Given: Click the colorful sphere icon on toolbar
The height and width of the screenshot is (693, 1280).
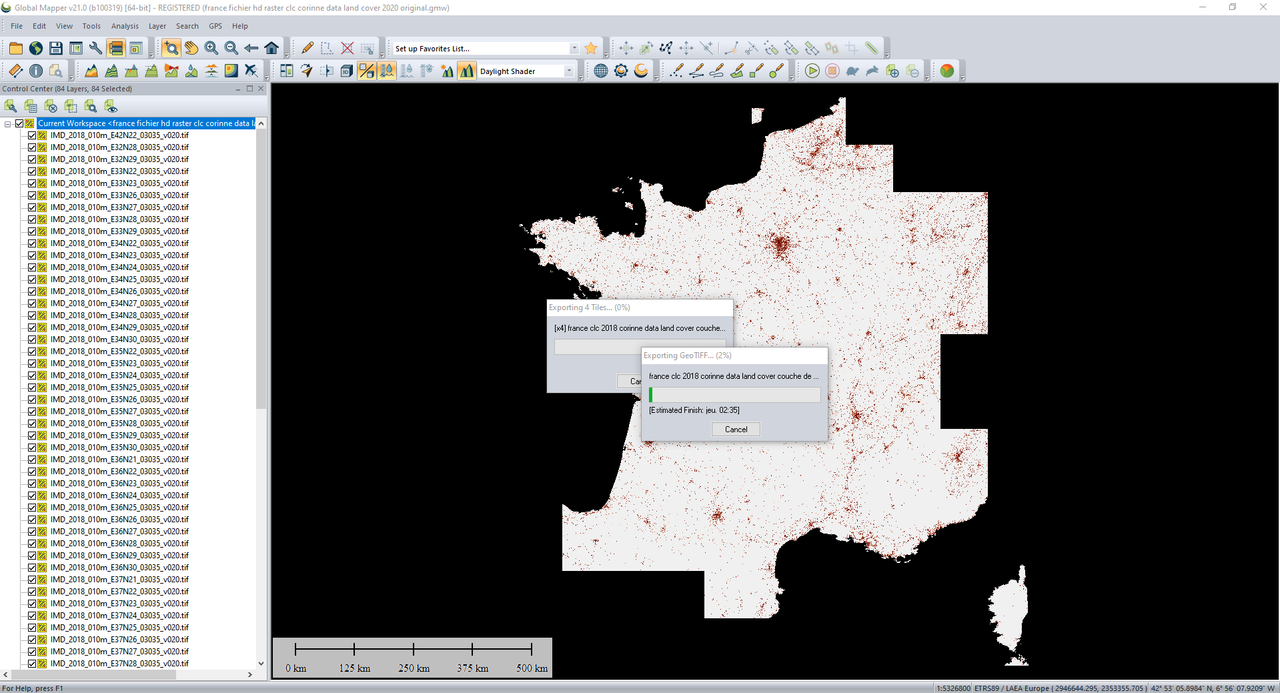Looking at the screenshot, I should 947,71.
